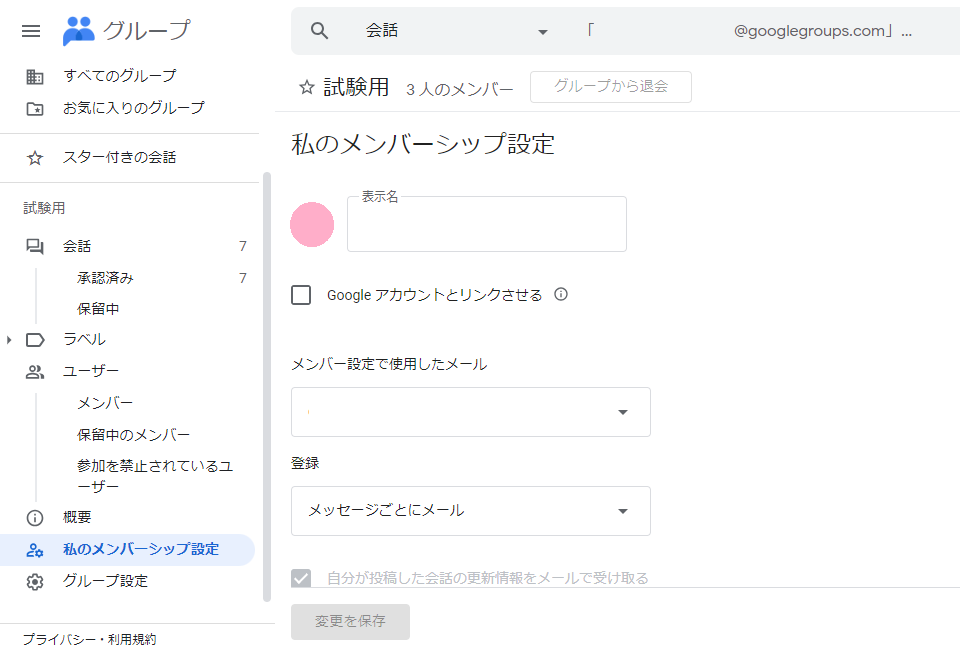Click the ラベル tag icon
960x648 pixels.
tap(35, 340)
